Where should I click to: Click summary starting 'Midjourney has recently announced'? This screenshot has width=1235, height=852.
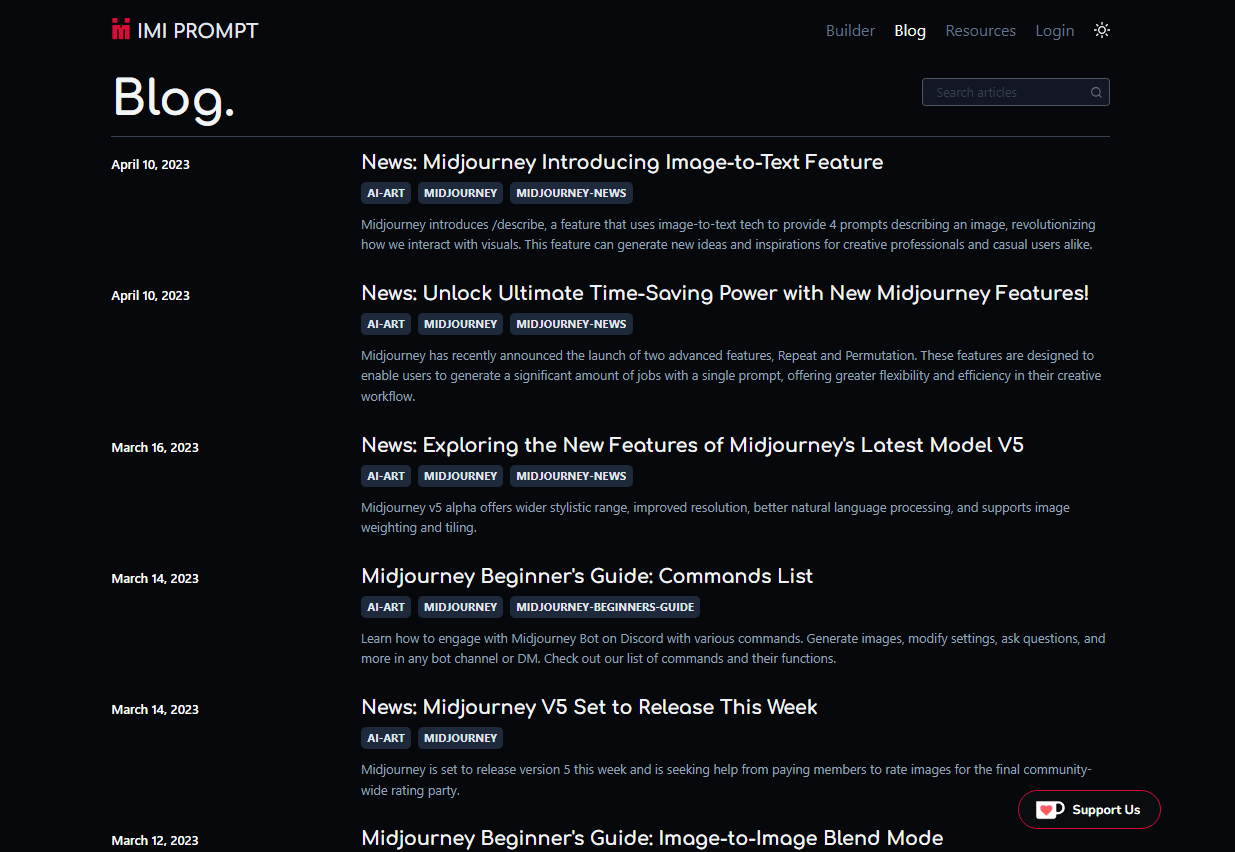(x=731, y=376)
